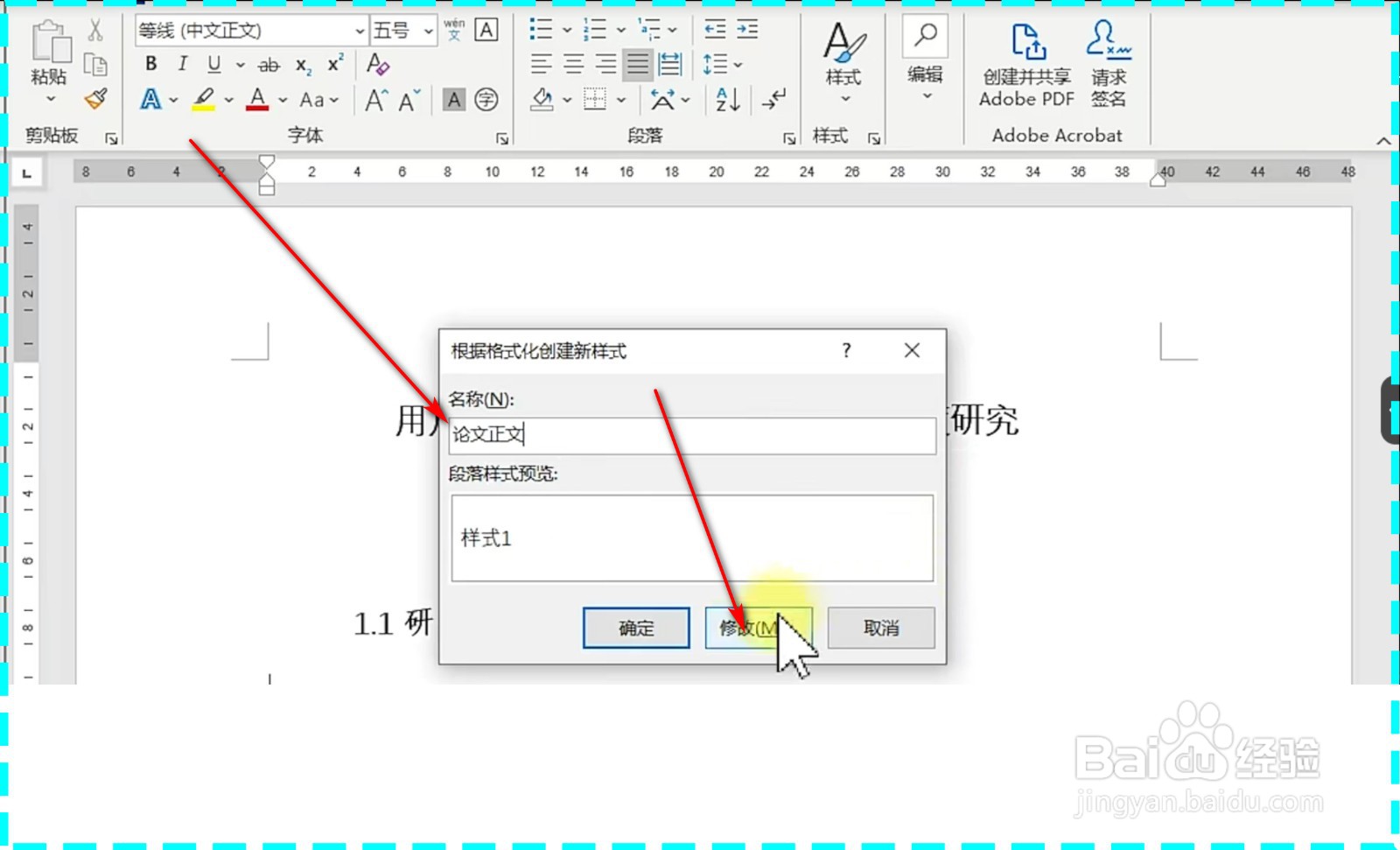Toggle subscript formatting
The width and height of the screenshot is (1400, 850).
303,66
